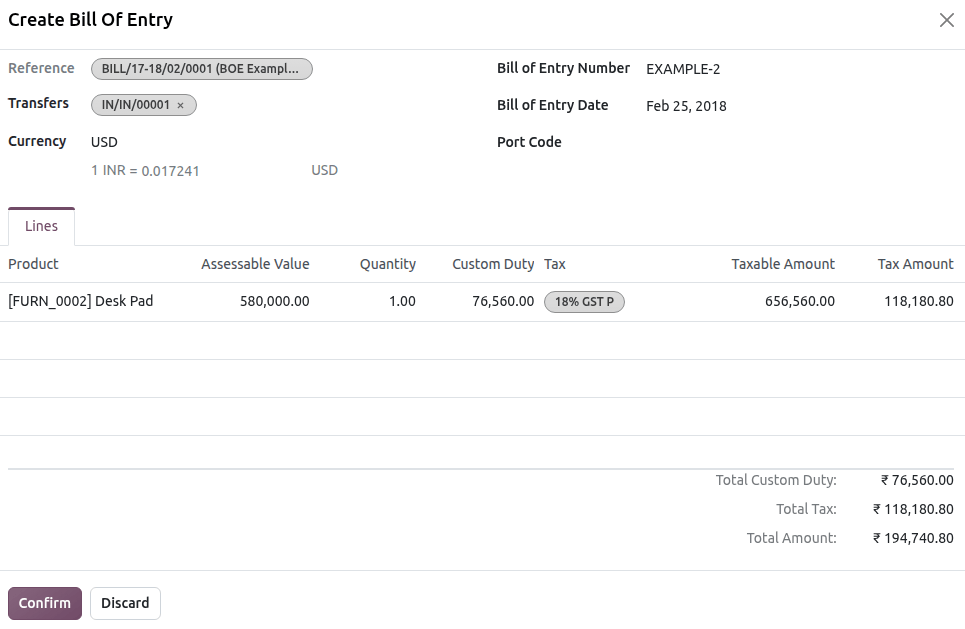Select taxable amount 656,560.00 cell
Screen dimensions: 965x629
tap(799, 302)
